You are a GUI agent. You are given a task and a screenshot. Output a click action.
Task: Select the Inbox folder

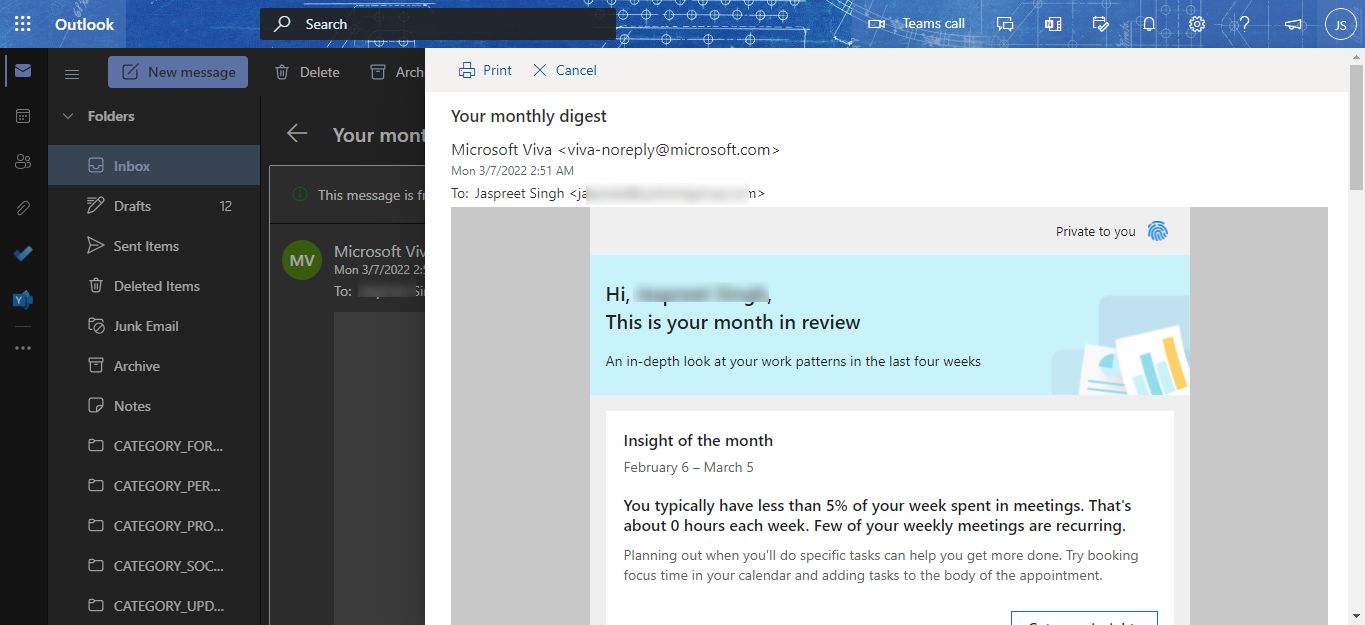[154, 166]
